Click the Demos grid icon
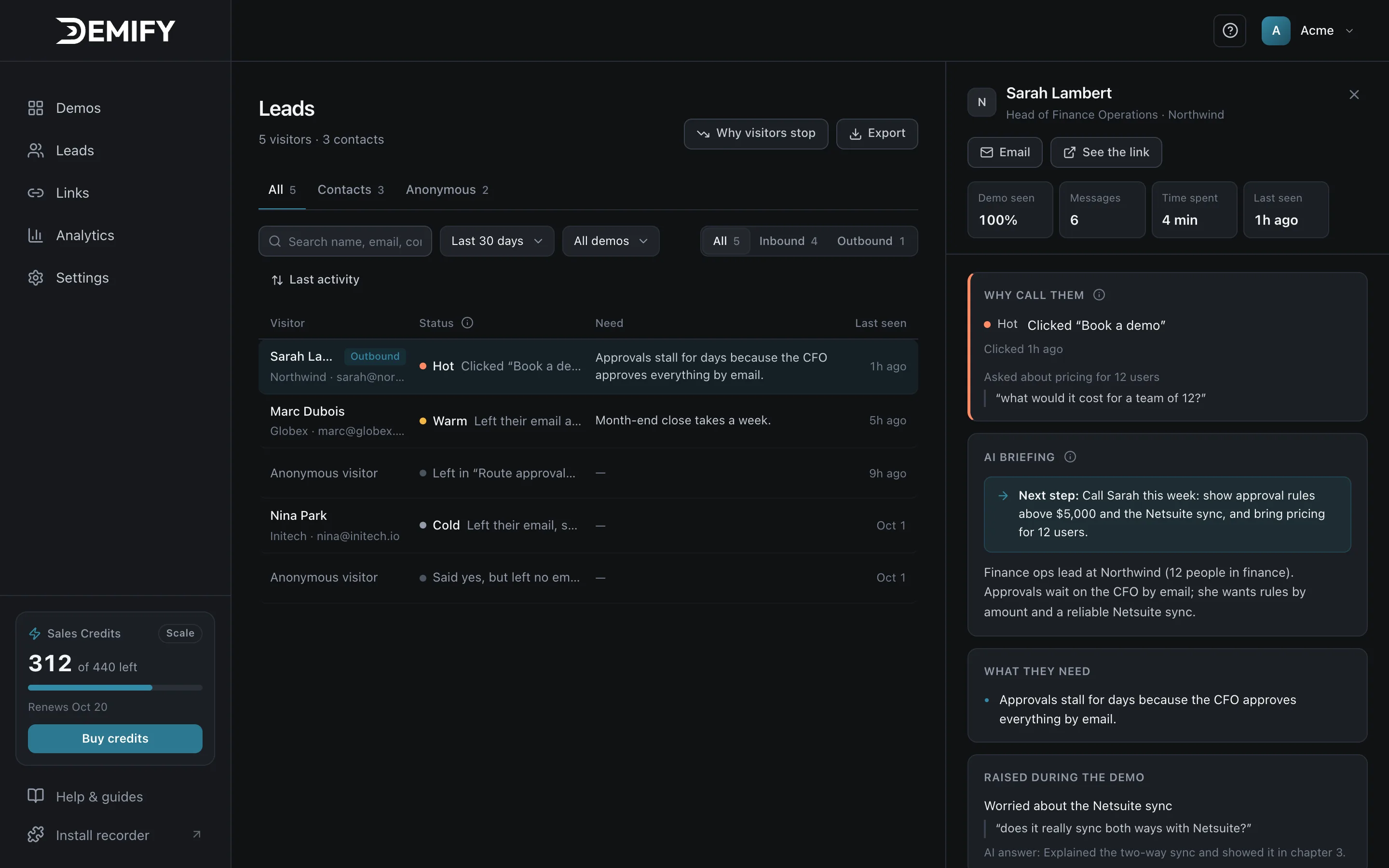Screen dimensions: 1389x868 (x=36, y=108)
